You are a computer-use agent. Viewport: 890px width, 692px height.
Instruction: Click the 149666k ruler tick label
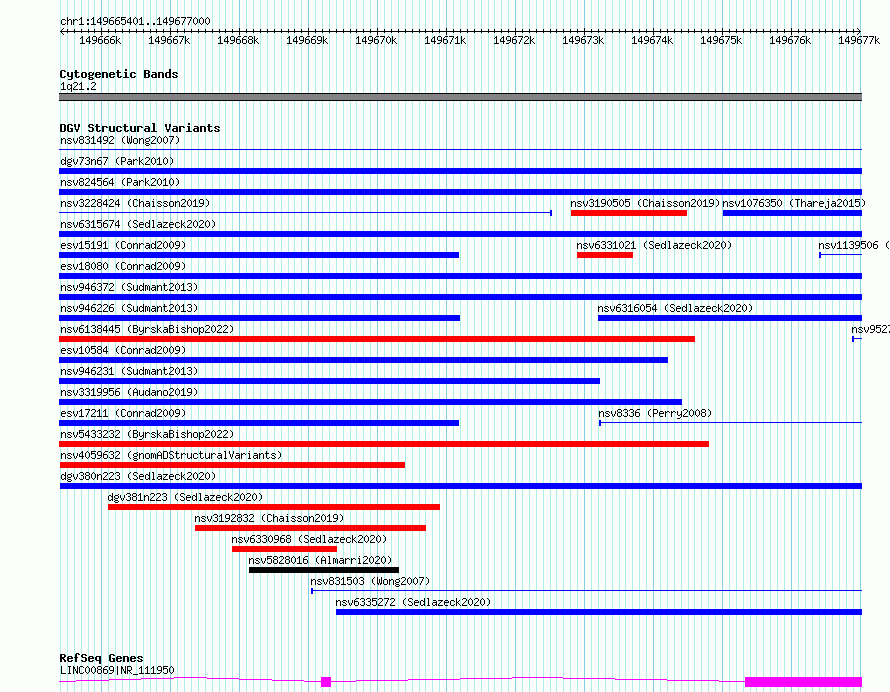point(100,40)
